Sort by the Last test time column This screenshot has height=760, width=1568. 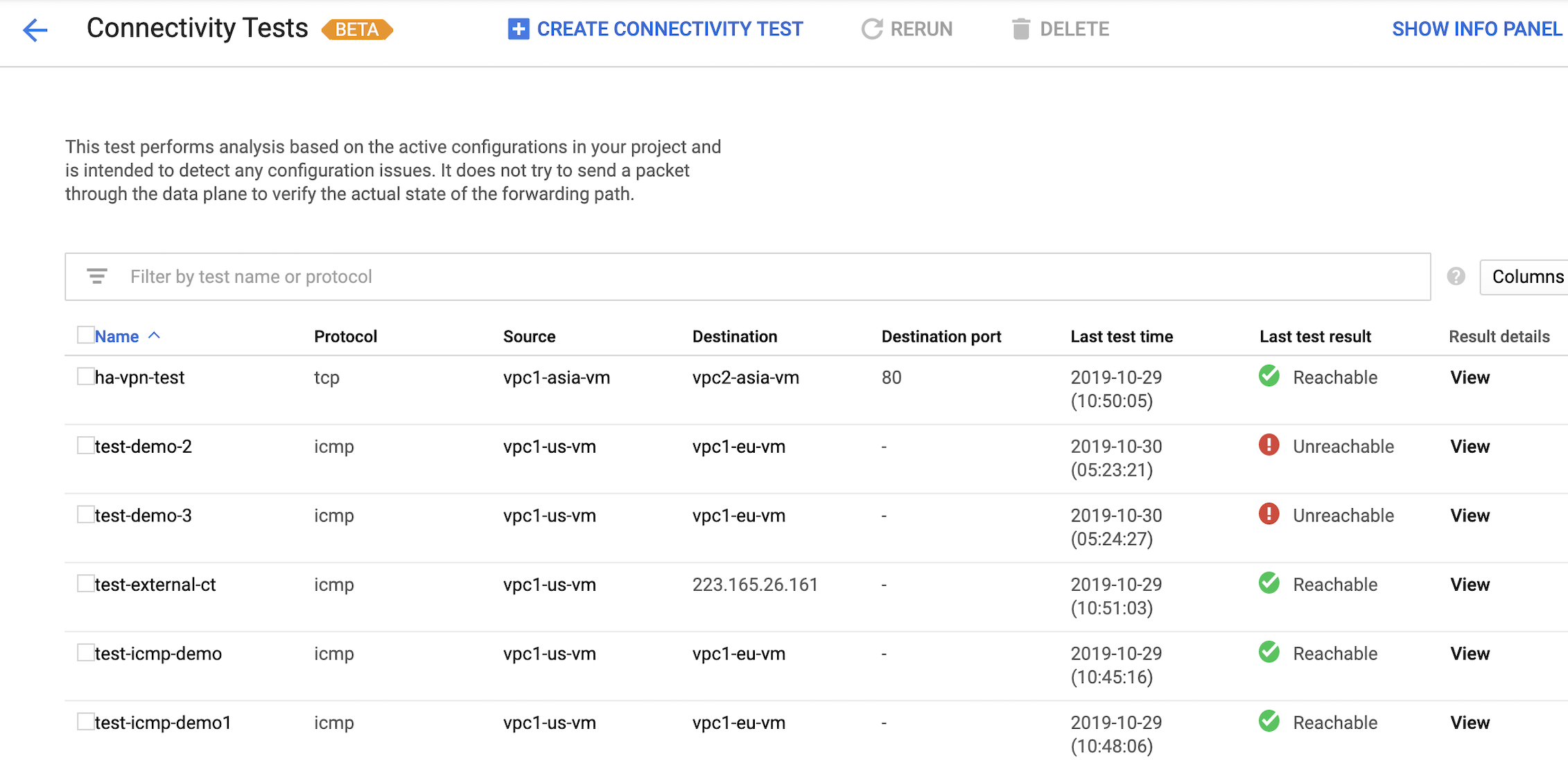1121,336
